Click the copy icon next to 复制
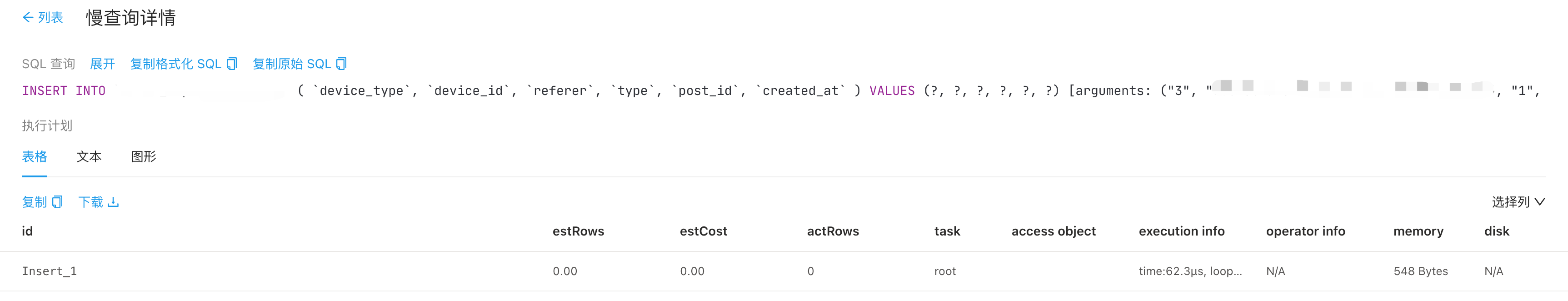 [x=57, y=202]
